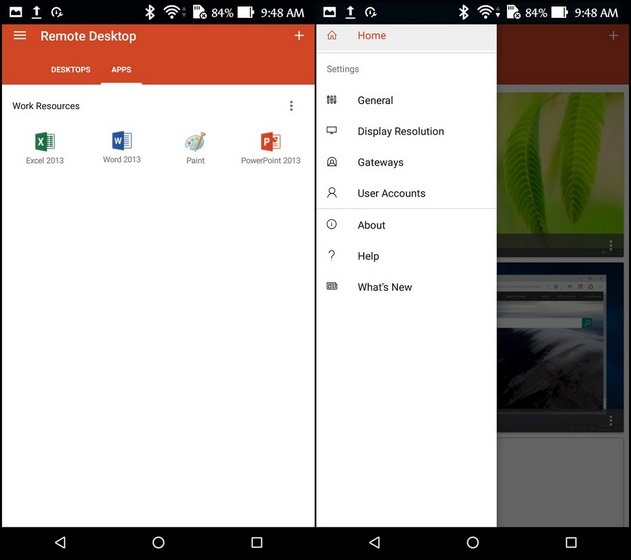This screenshot has width=631, height=560.
Task: Tap the General sliders icon
Action: coord(332,99)
